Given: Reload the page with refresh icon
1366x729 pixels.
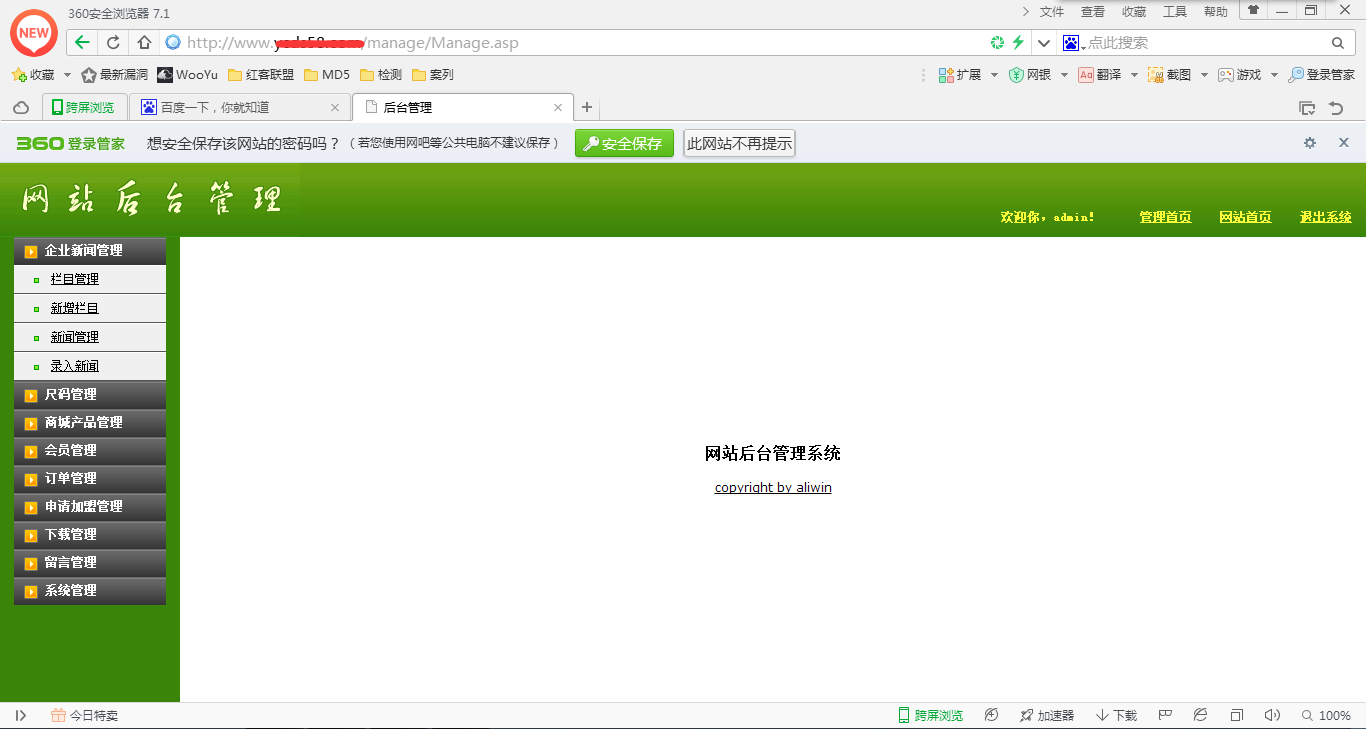Looking at the screenshot, I should 113,42.
